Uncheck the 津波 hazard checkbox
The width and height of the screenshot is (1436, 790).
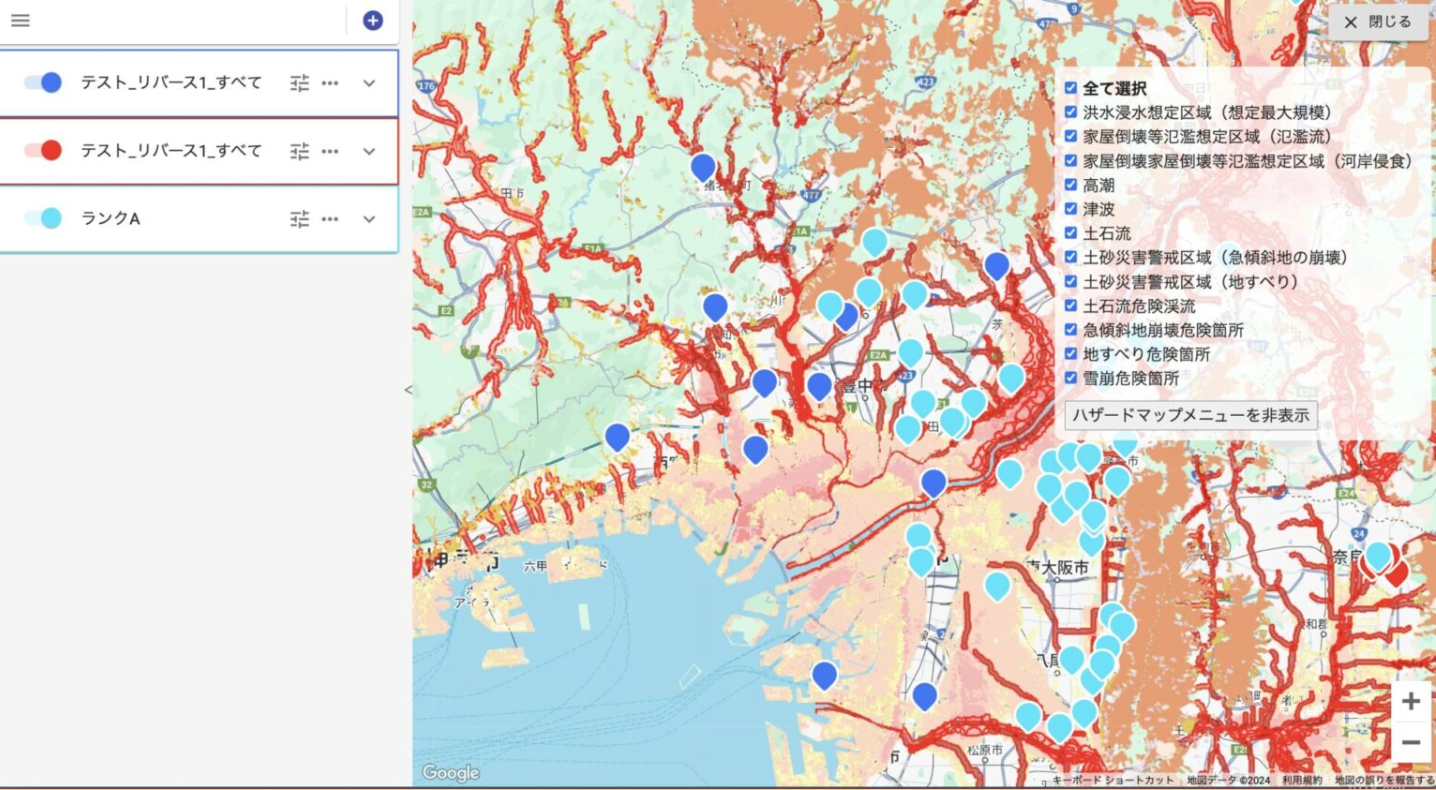click(1071, 209)
